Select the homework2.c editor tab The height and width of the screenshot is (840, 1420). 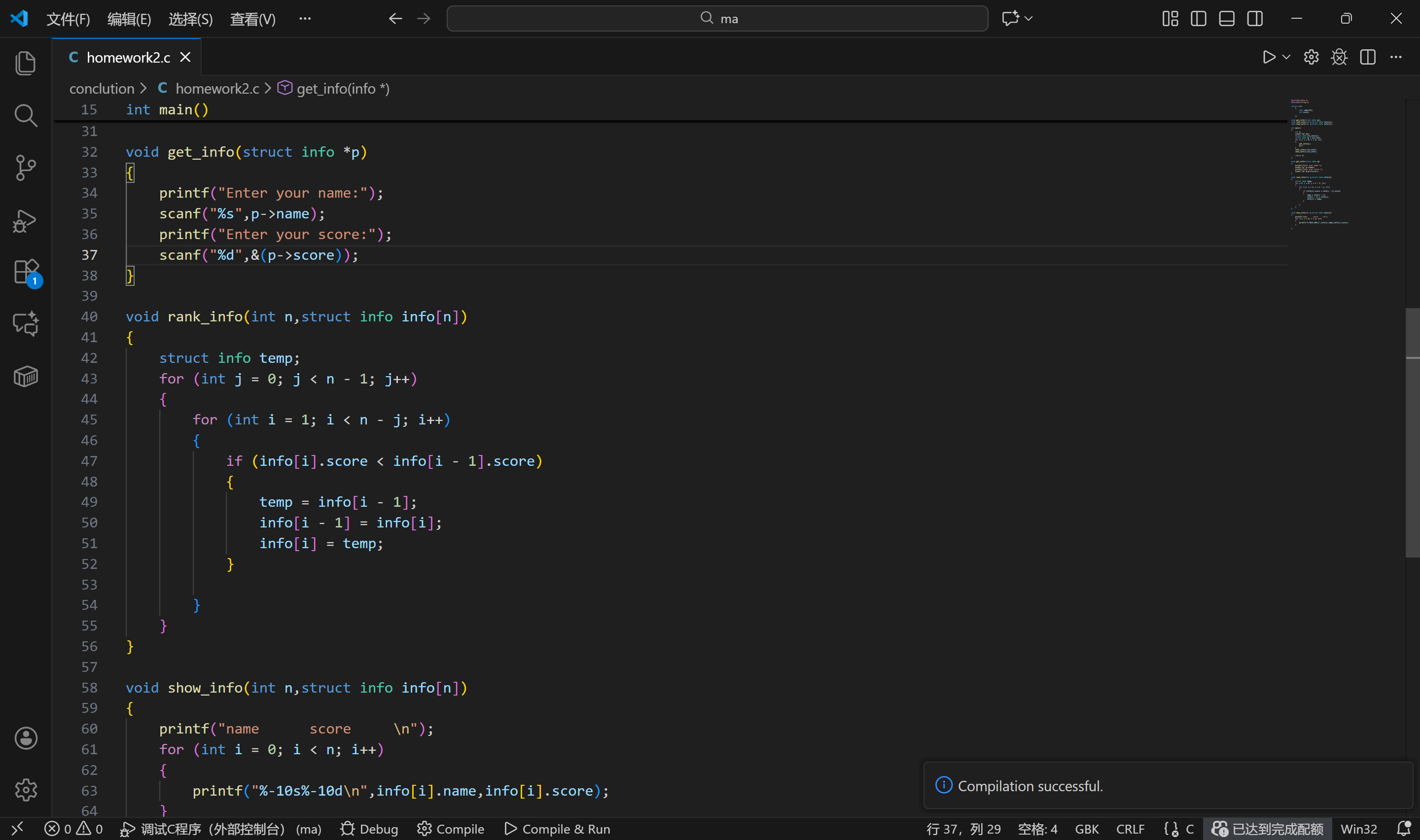point(128,57)
